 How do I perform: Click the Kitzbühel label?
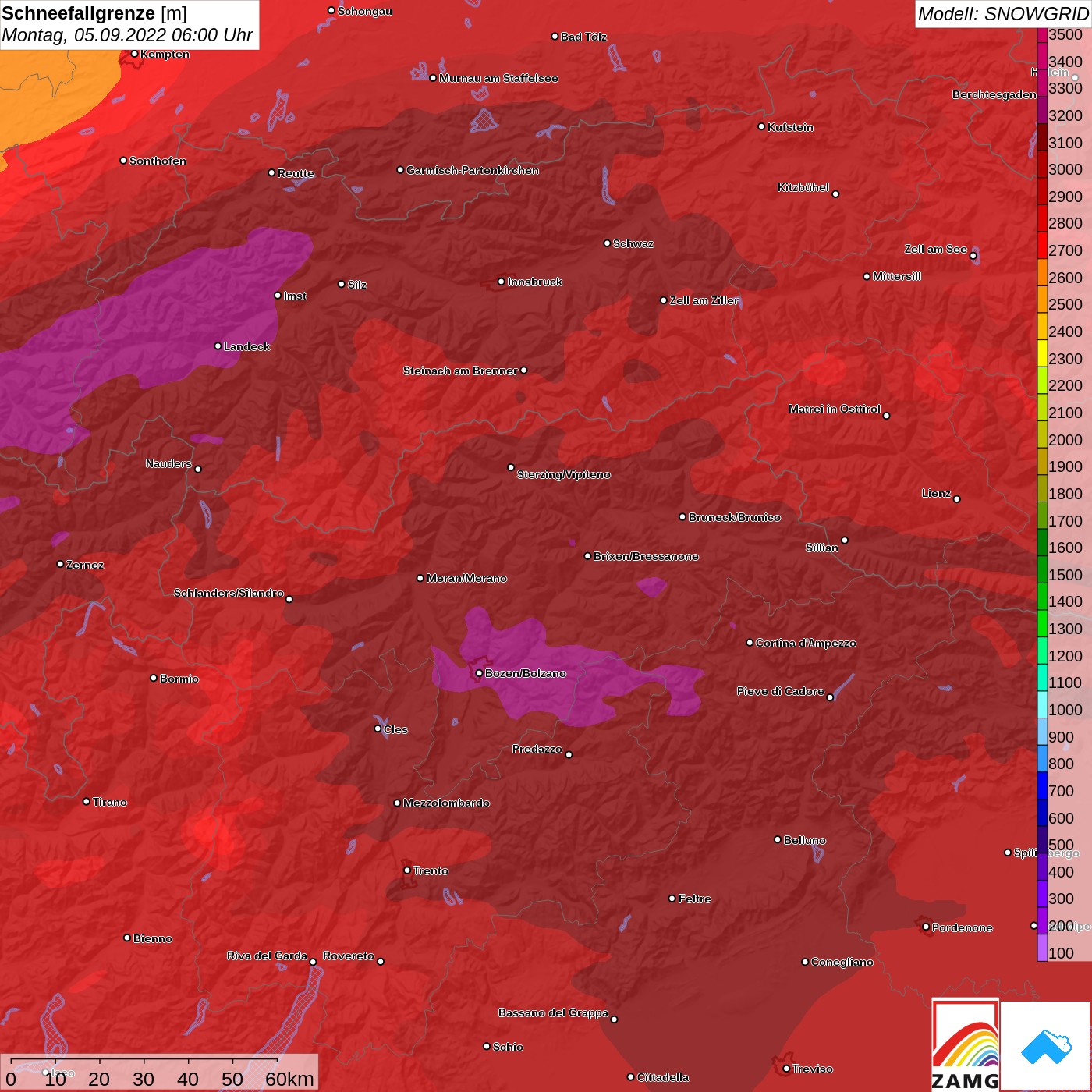point(803,187)
